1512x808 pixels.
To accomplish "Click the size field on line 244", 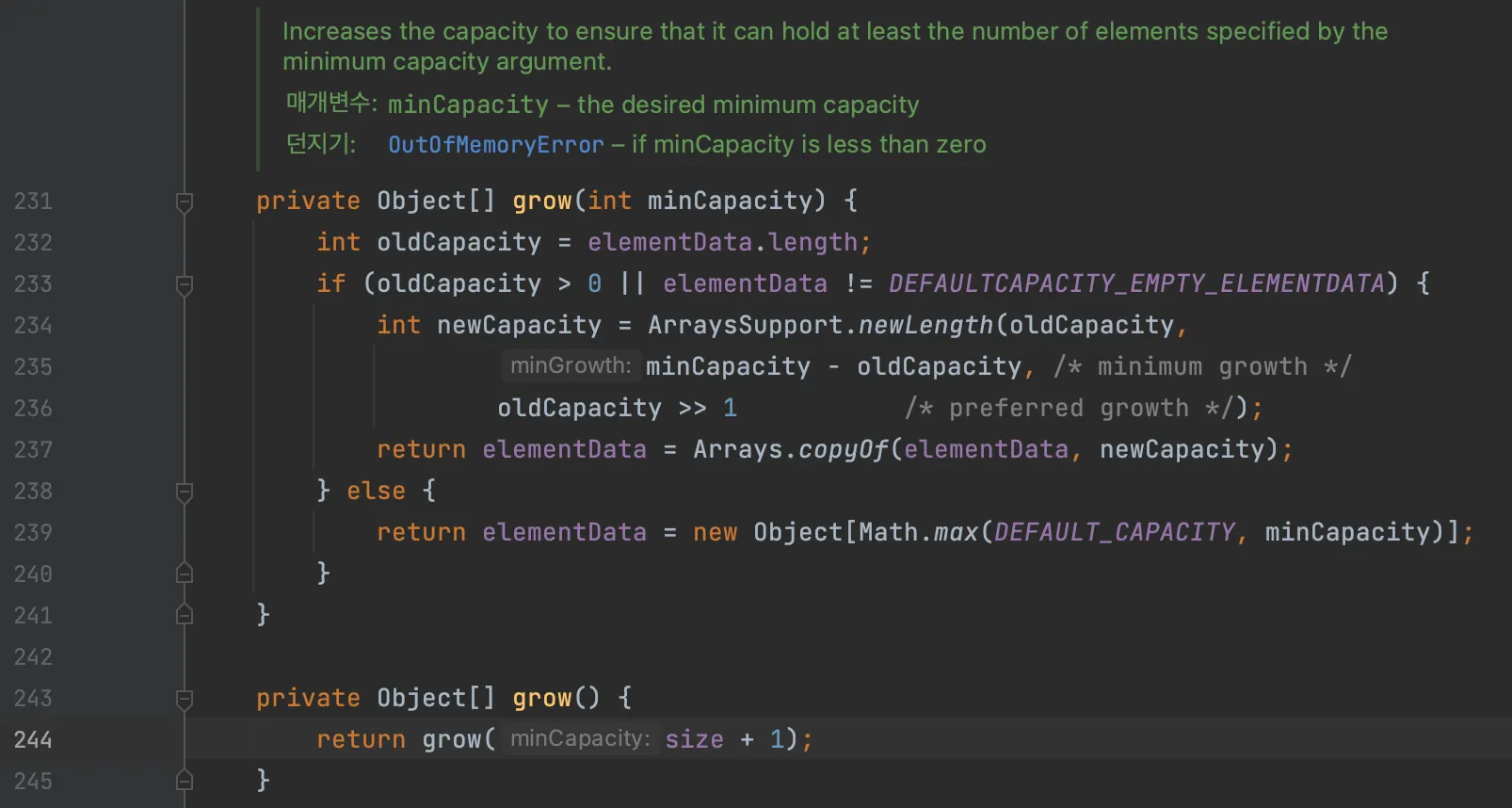I will point(695,739).
